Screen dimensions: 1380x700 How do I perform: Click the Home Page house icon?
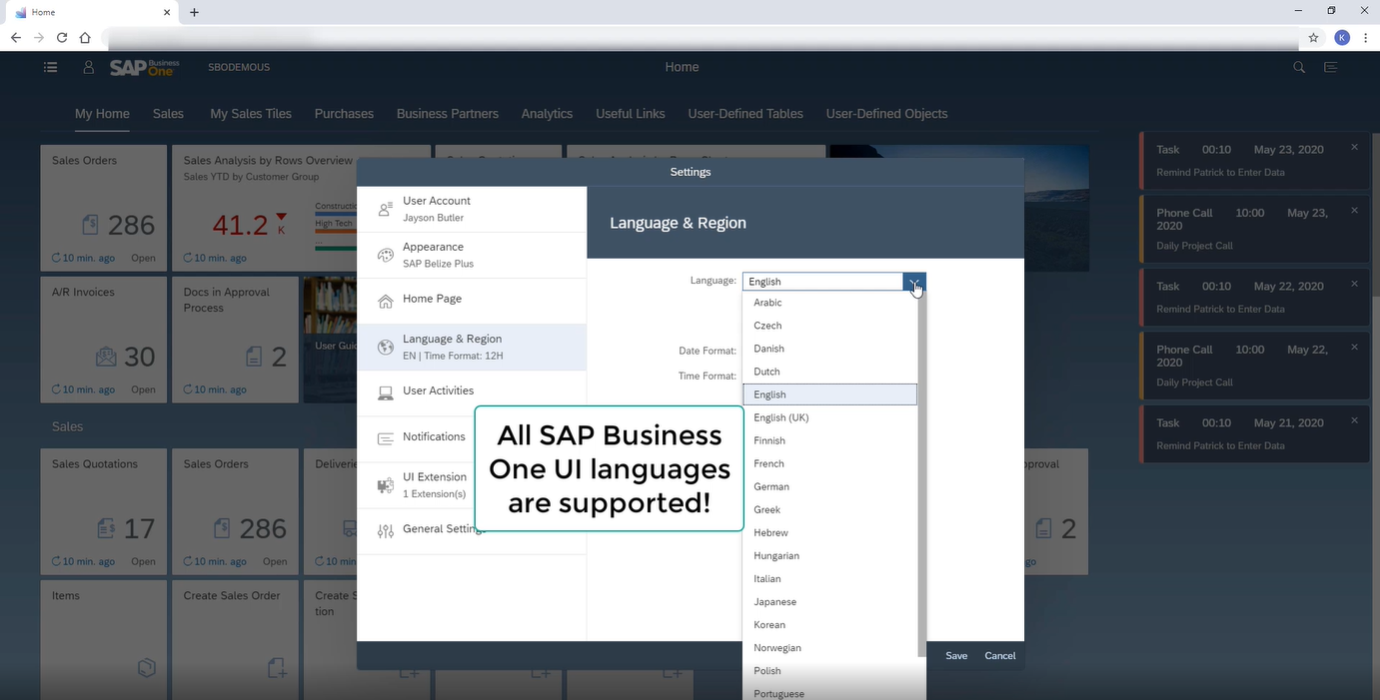(x=385, y=301)
